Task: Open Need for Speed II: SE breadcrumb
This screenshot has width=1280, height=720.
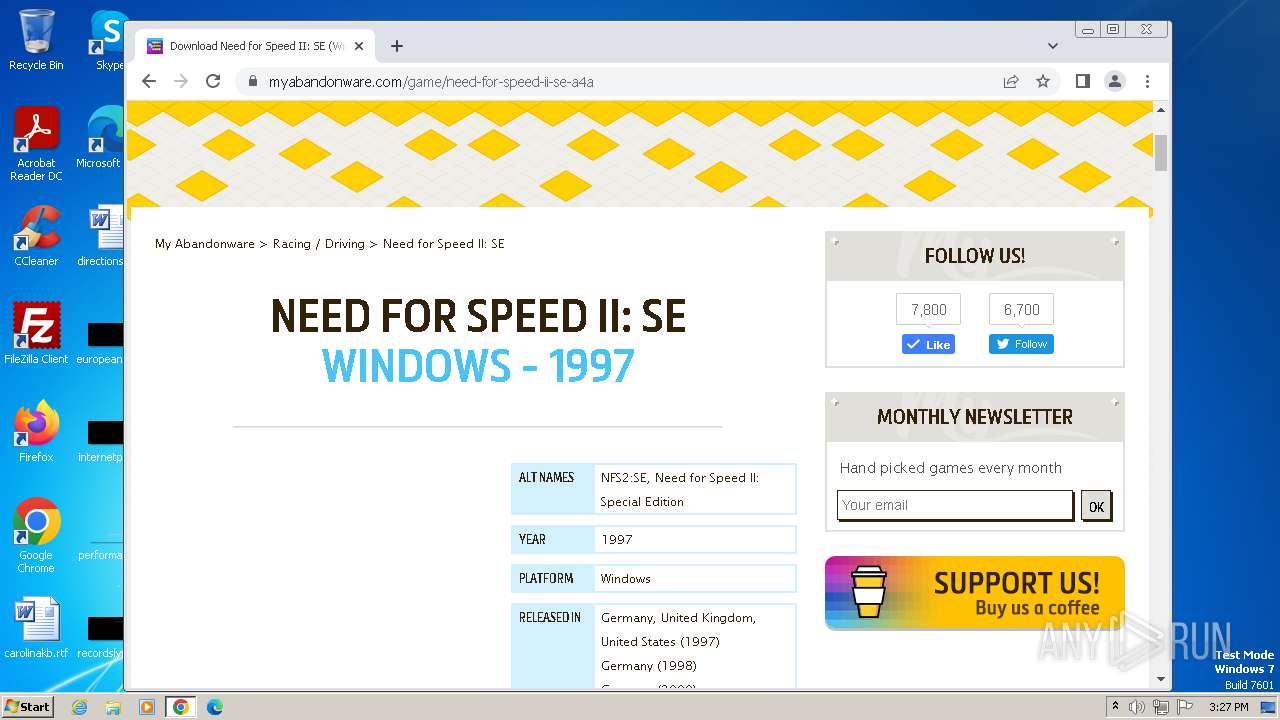Action: pos(443,244)
